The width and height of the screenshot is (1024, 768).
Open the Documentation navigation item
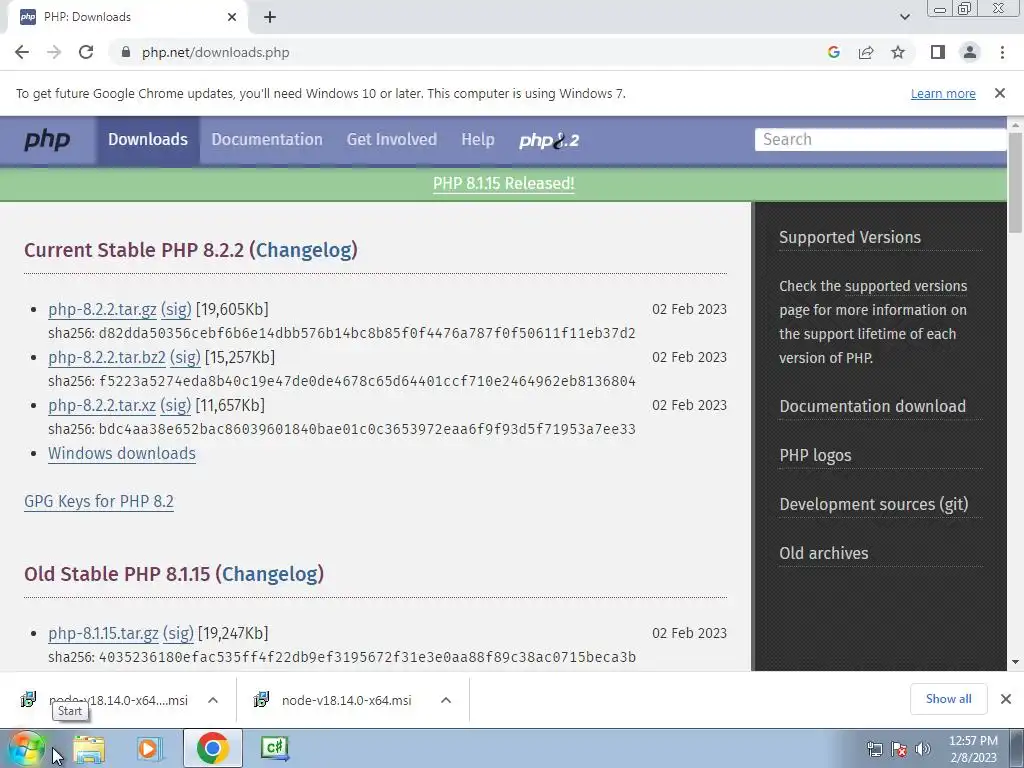[266, 140]
